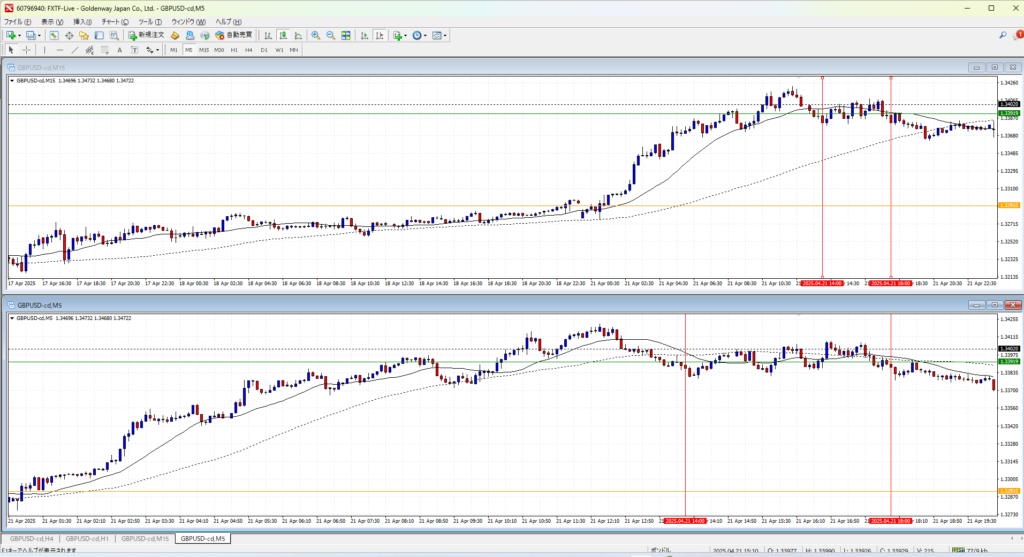Screen dimensions: 1024x557
Task: Tile chart windows with the tile icon
Action: pos(346,35)
